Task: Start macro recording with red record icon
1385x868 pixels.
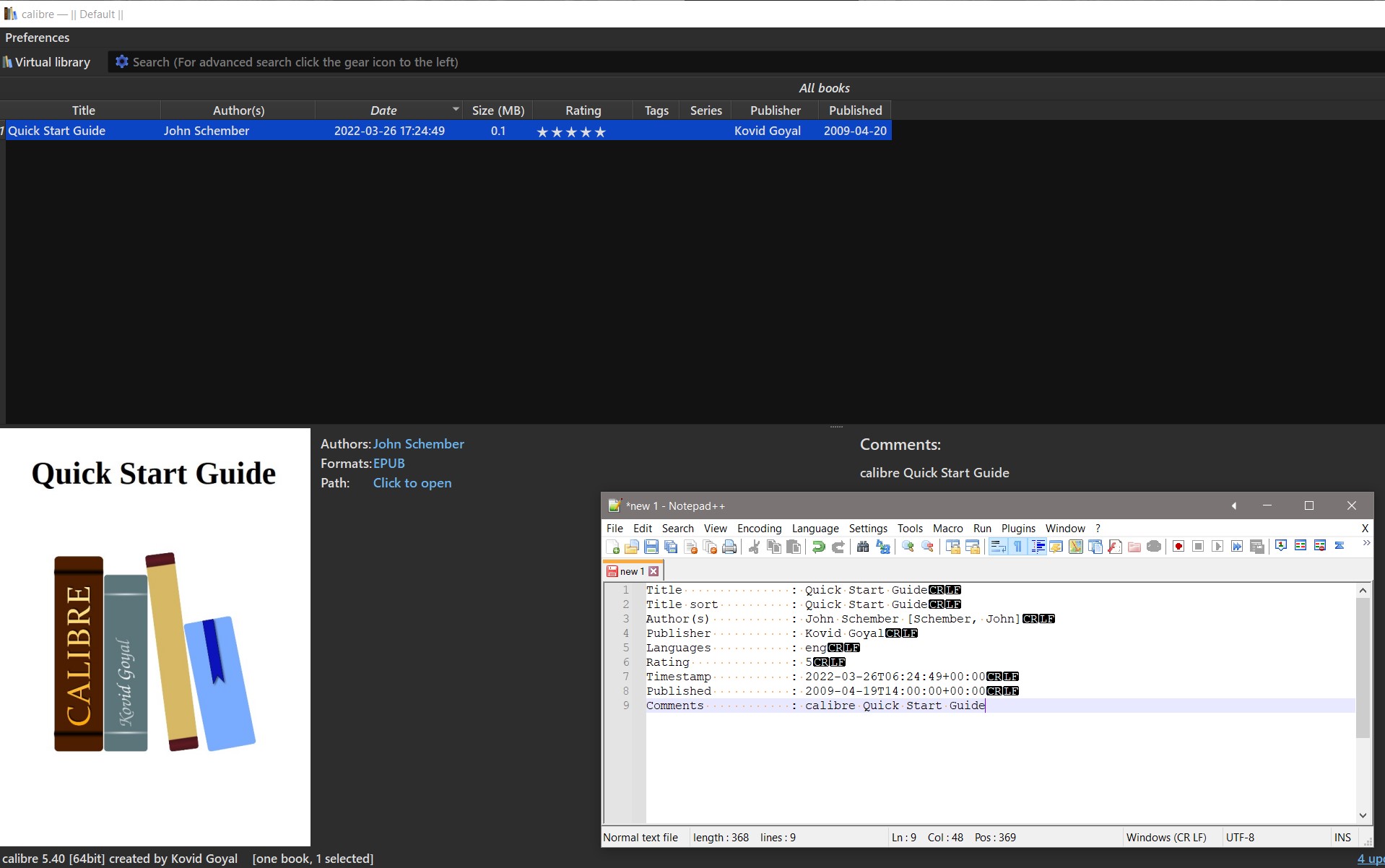Action: 1178,547
